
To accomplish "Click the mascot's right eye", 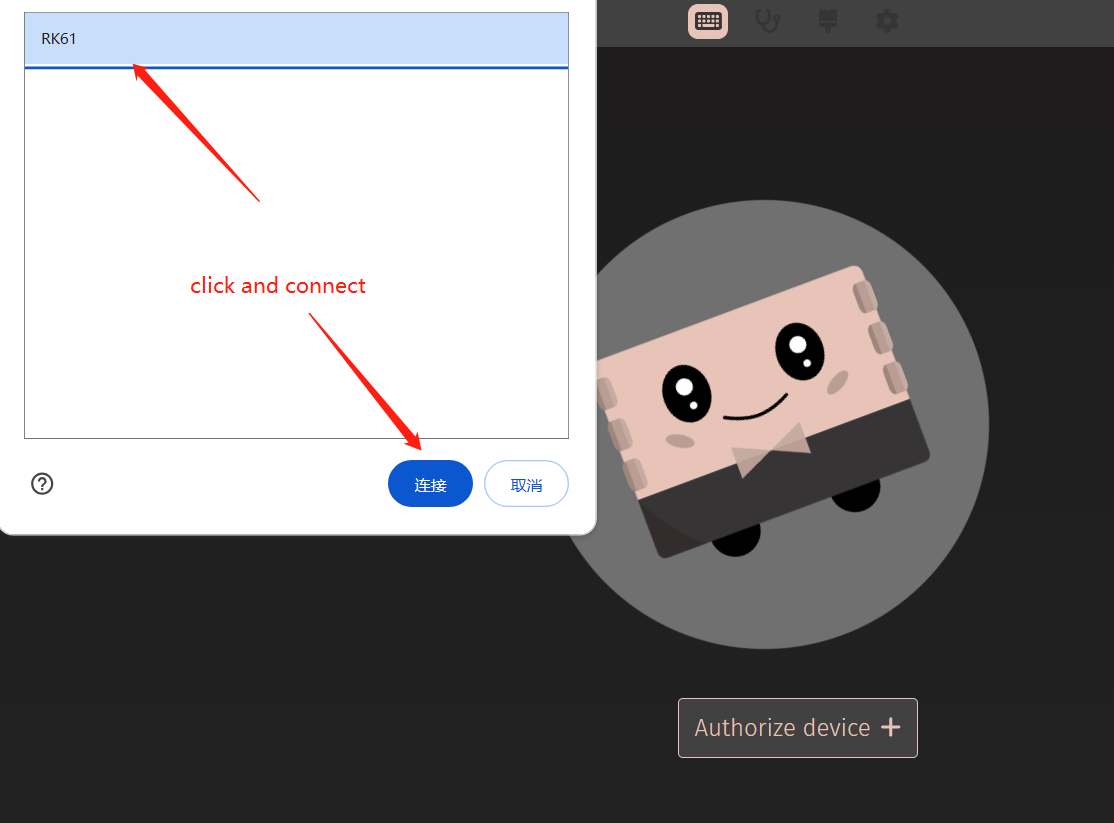I will pos(799,351).
